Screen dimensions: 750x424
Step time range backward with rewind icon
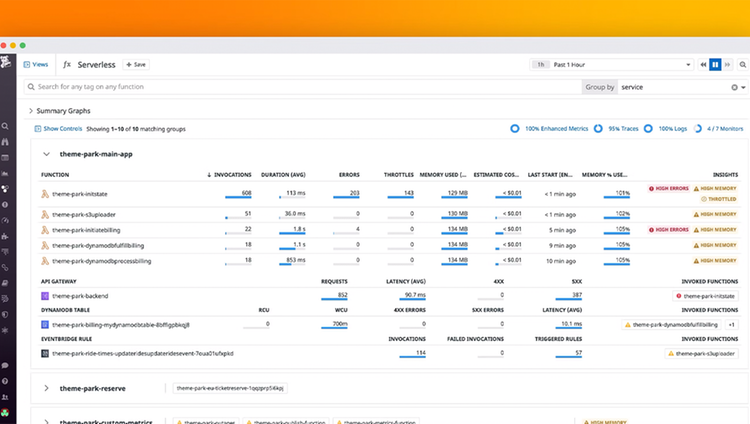pos(703,65)
